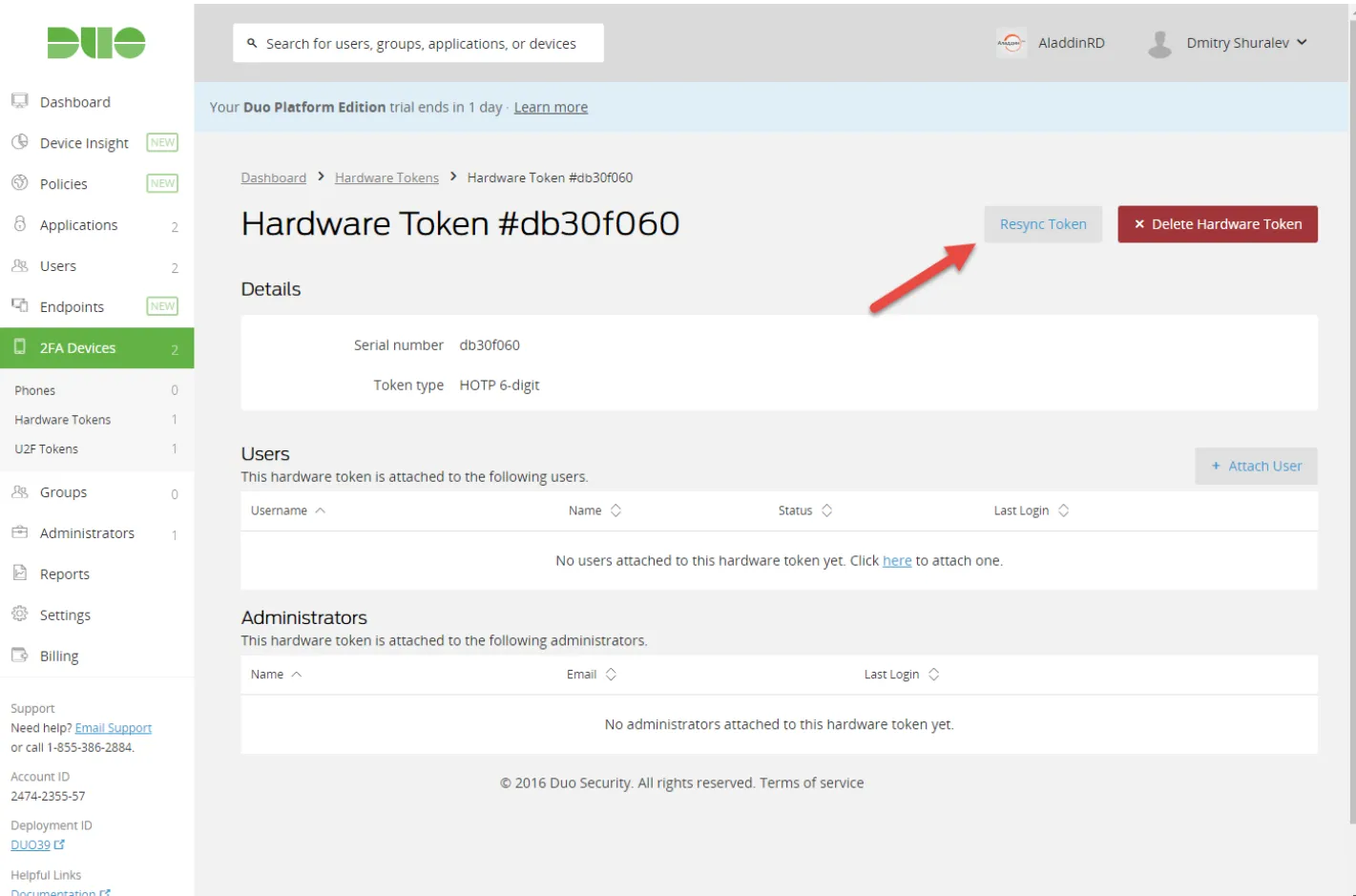Screen dimensions: 1356x896
Task: Click the Attach User button
Action: click(1256, 466)
